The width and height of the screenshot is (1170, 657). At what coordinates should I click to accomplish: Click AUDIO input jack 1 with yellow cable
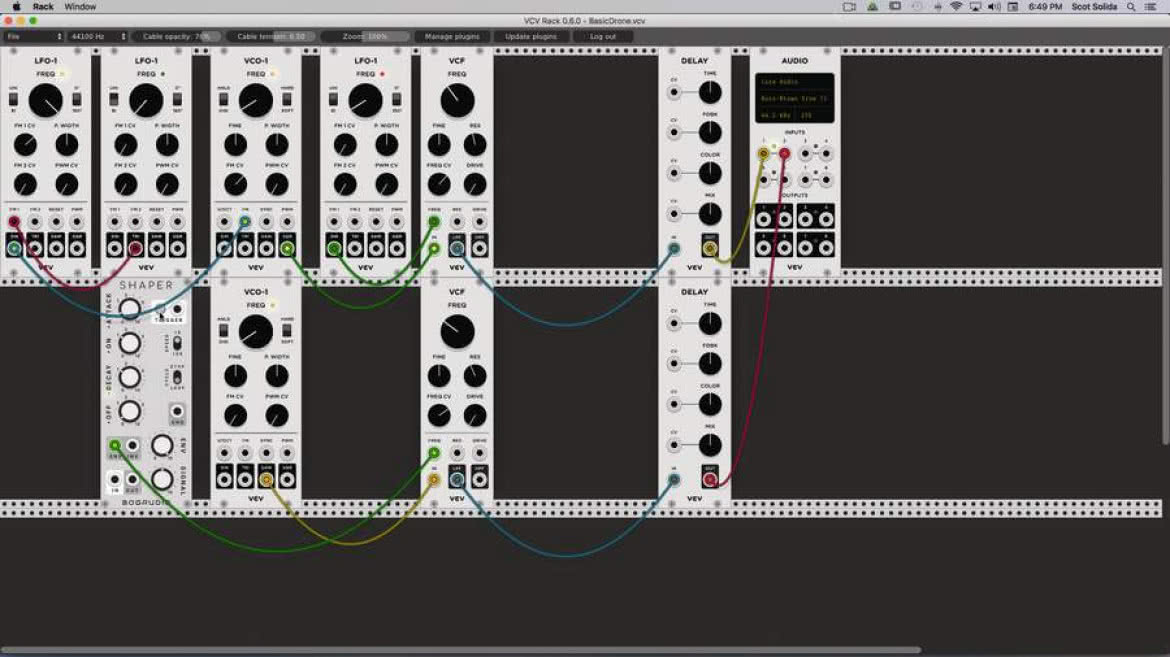tap(763, 154)
